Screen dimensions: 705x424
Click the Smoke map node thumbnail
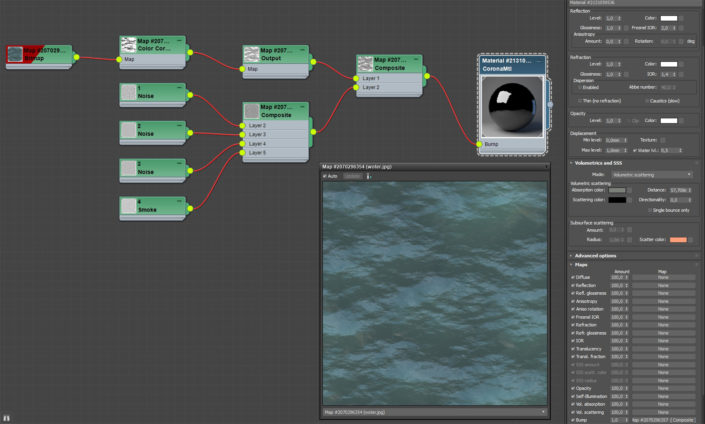pos(129,206)
